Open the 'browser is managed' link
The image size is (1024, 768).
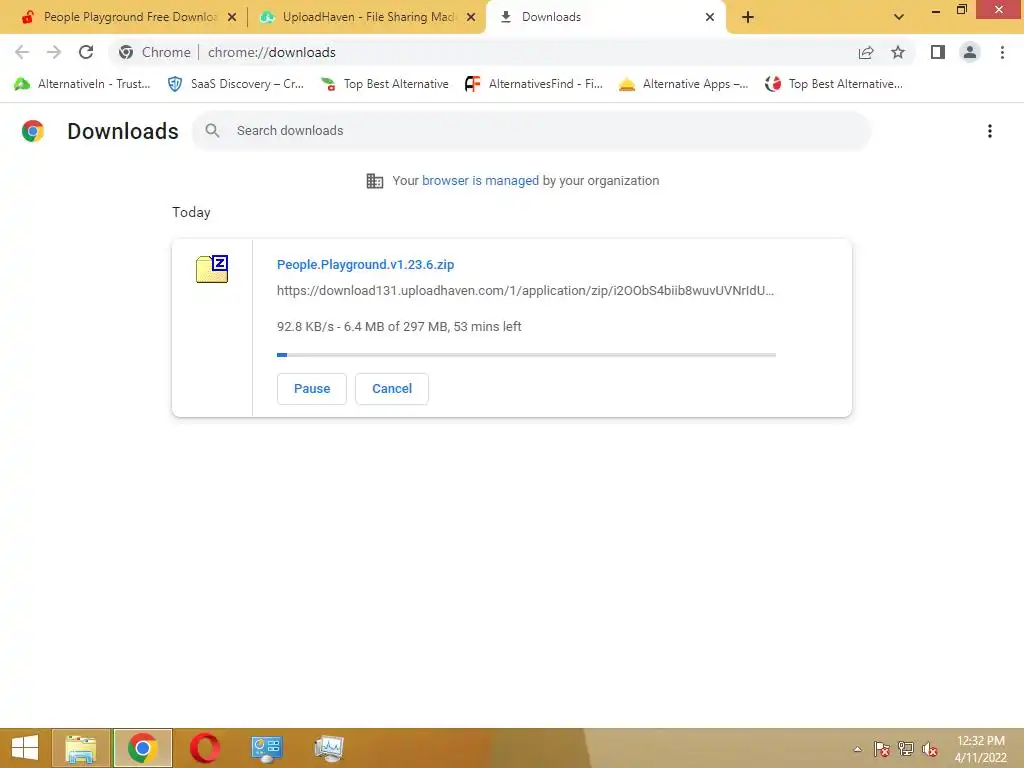click(480, 181)
